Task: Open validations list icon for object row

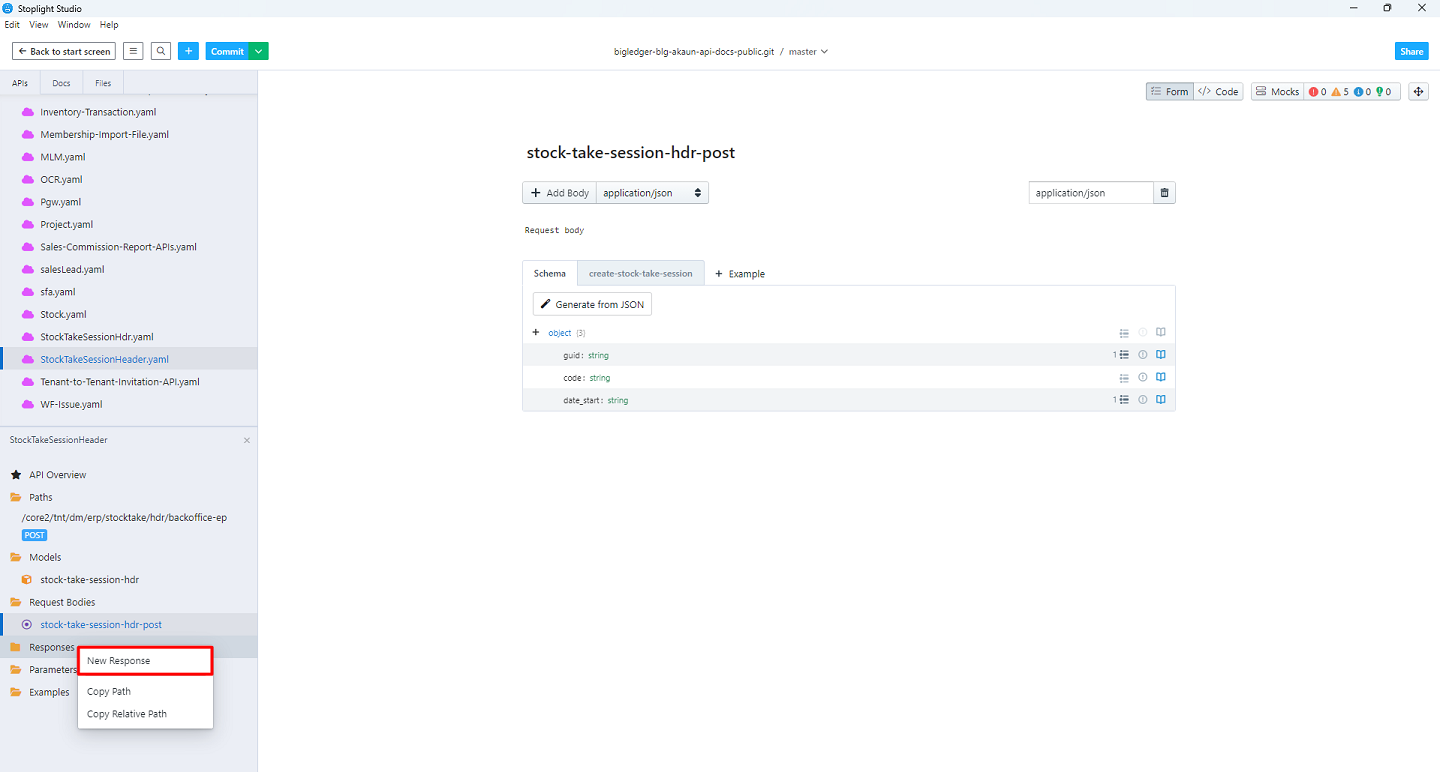Action: point(1124,333)
